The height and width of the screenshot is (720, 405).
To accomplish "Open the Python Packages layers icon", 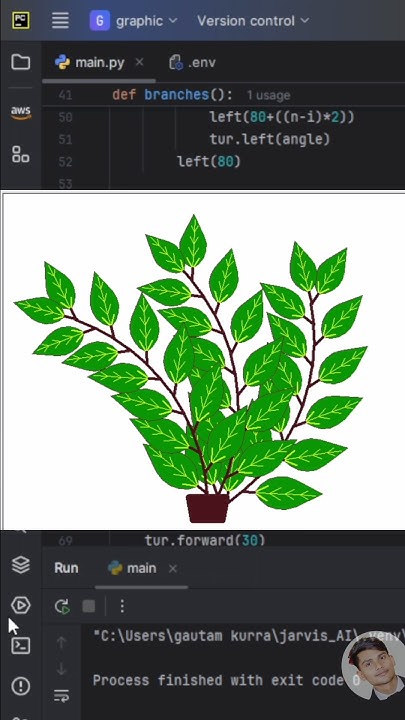I will coord(21,565).
